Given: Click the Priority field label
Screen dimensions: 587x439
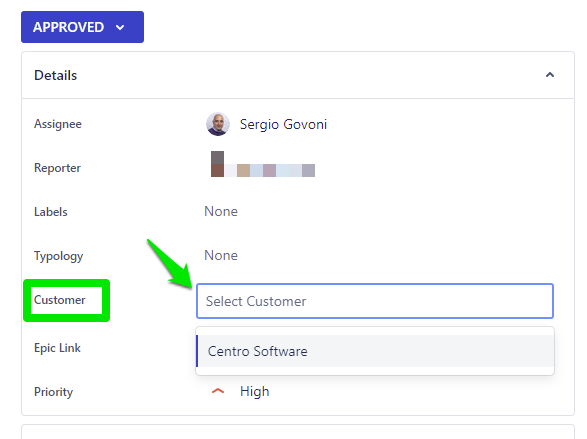Looking at the screenshot, I should 54,392.
